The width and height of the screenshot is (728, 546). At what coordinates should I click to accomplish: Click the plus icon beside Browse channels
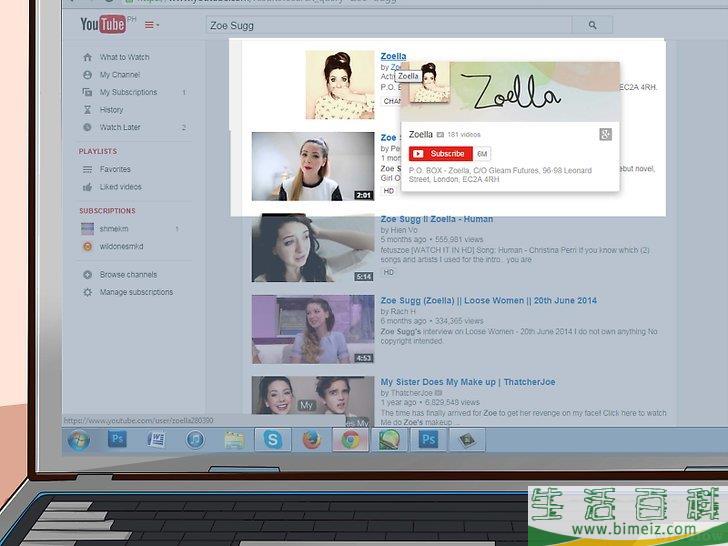click(87, 275)
